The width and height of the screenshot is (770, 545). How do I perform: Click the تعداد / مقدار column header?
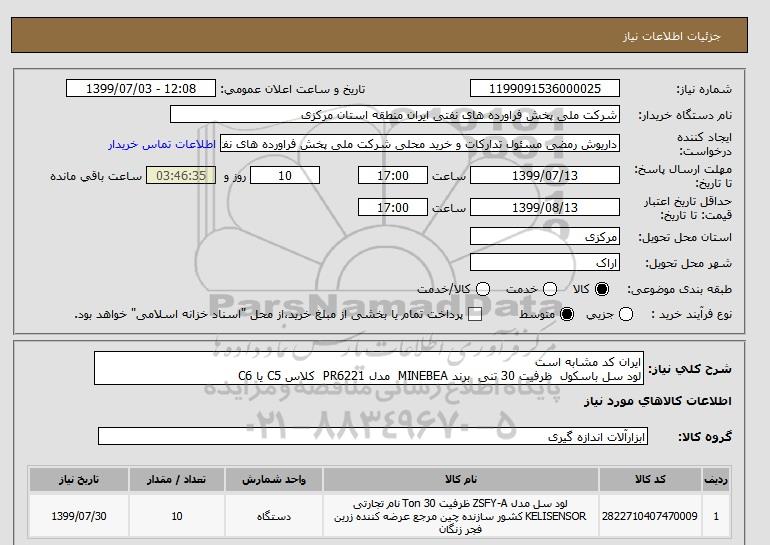point(177,480)
